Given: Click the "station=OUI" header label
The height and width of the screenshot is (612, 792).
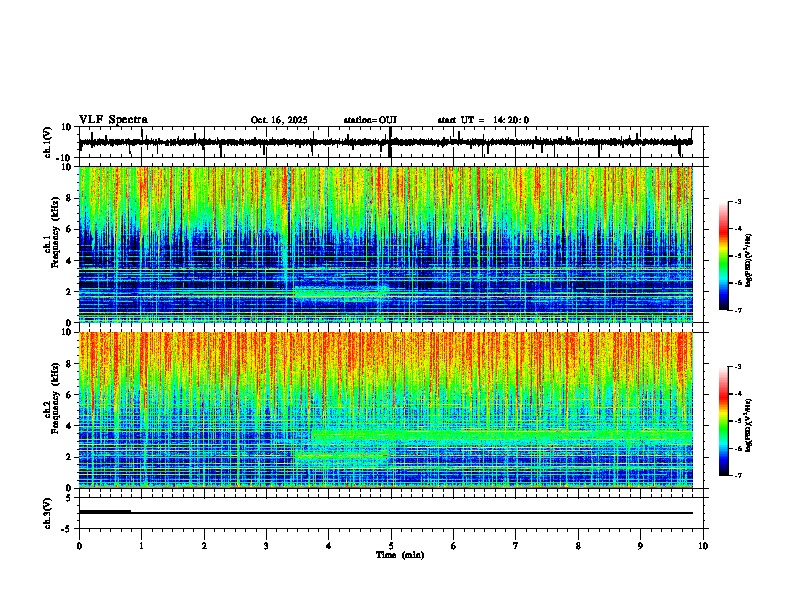Looking at the screenshot, I should point(370,120).
